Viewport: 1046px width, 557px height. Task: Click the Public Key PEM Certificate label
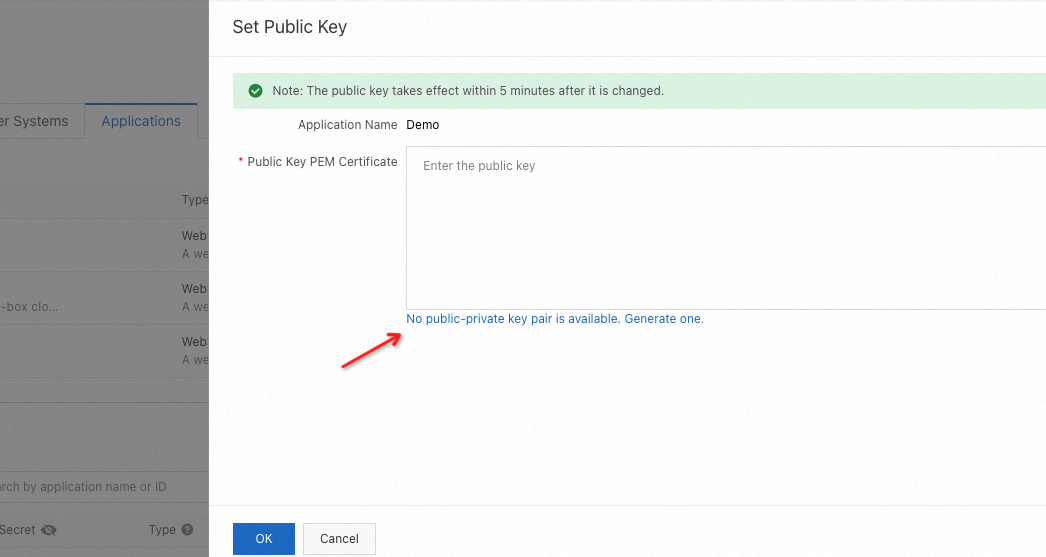(322, 161)
